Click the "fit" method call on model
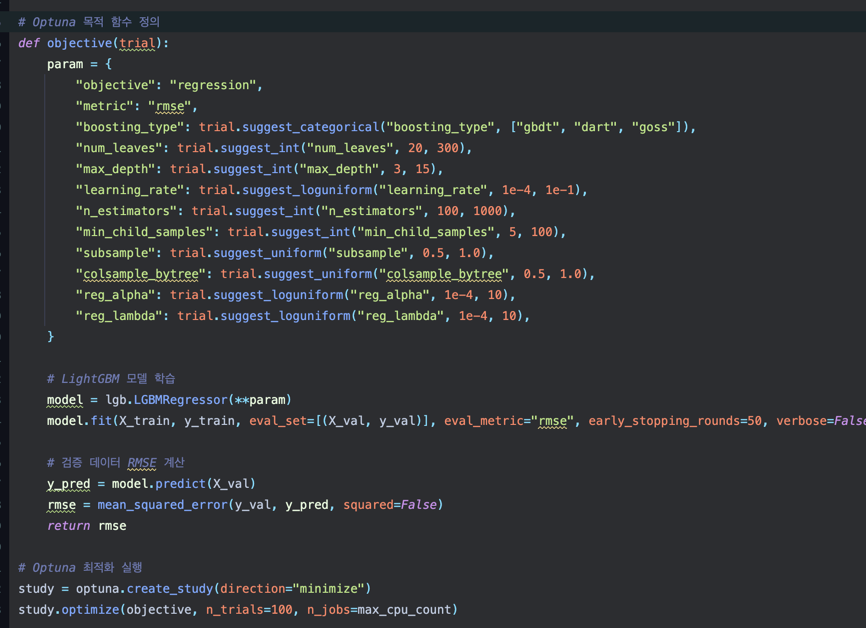Image resolution: width=866 pixels, height=628 pixels. pos(101,421)
